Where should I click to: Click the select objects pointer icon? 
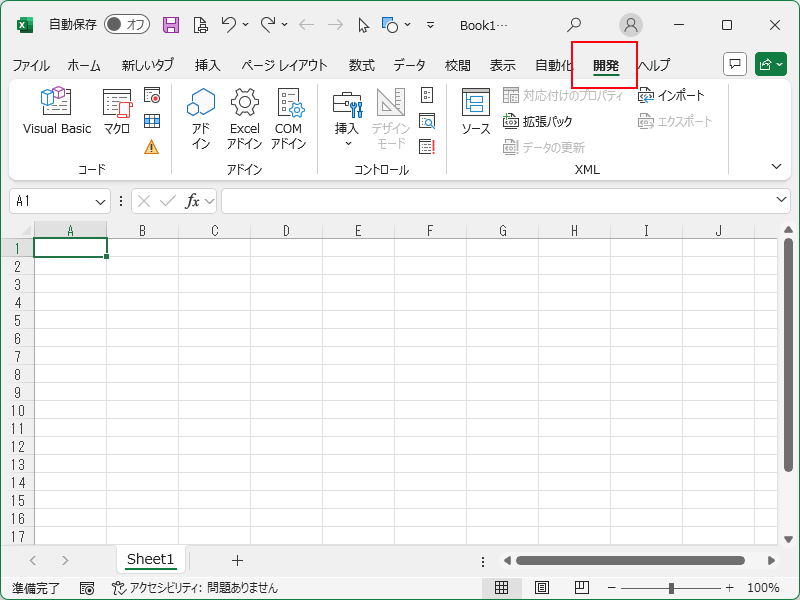[x=363, y=24]
